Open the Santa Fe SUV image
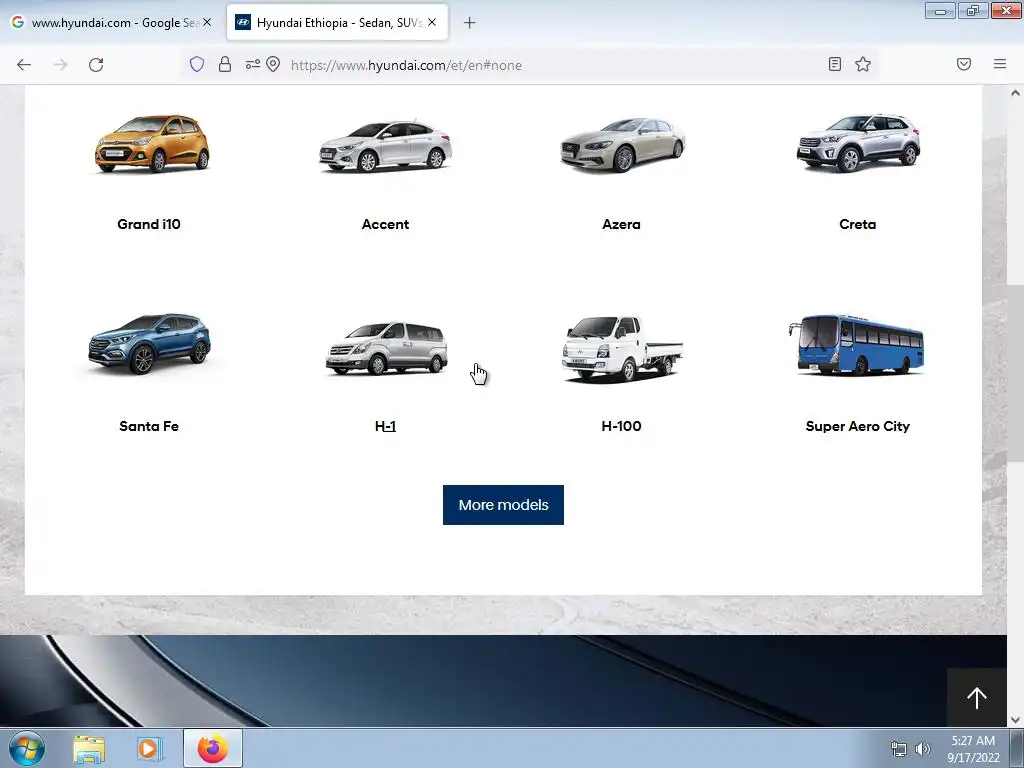This screenshot has height=768, width=1024. click(150, 344)
